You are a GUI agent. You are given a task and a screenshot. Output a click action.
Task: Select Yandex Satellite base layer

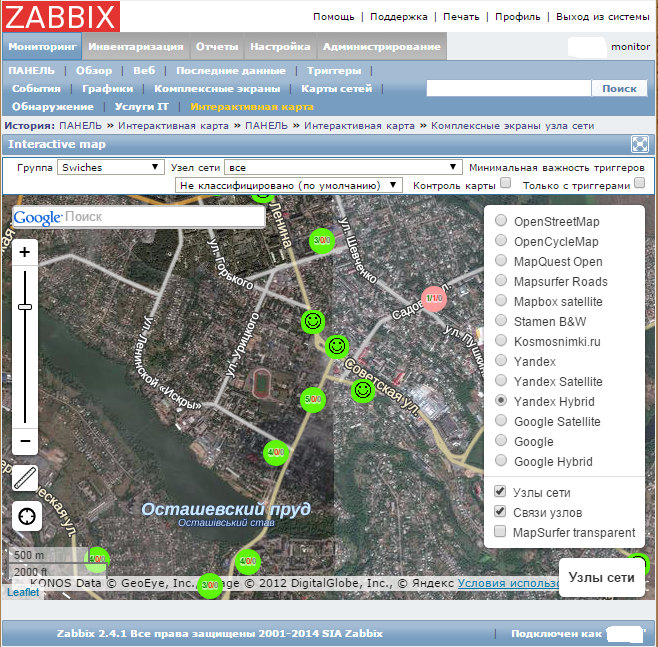click(x=501, y=381)
